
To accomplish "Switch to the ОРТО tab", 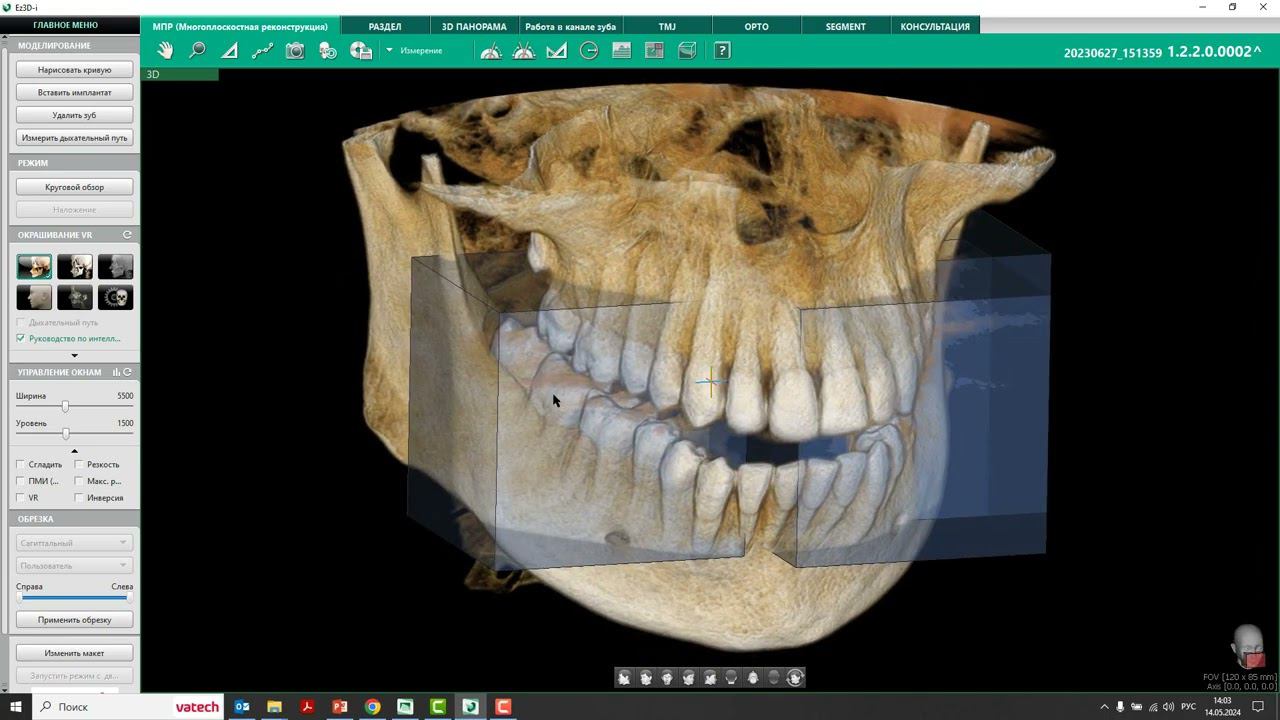I will [x=757, y=26].
